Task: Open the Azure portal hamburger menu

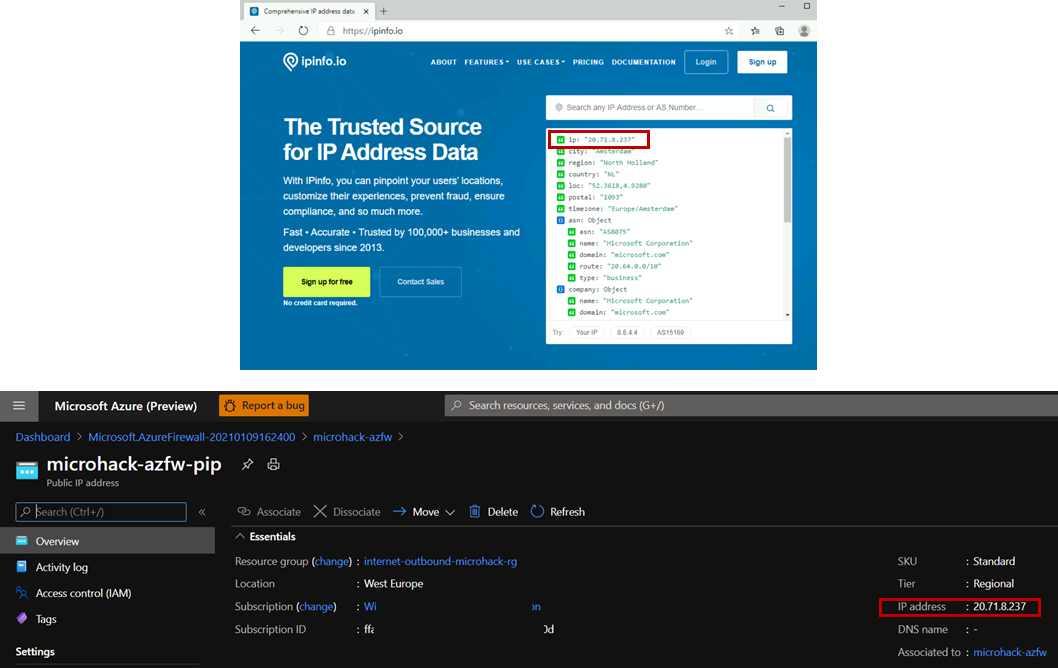Action: (x=19, y=406)
